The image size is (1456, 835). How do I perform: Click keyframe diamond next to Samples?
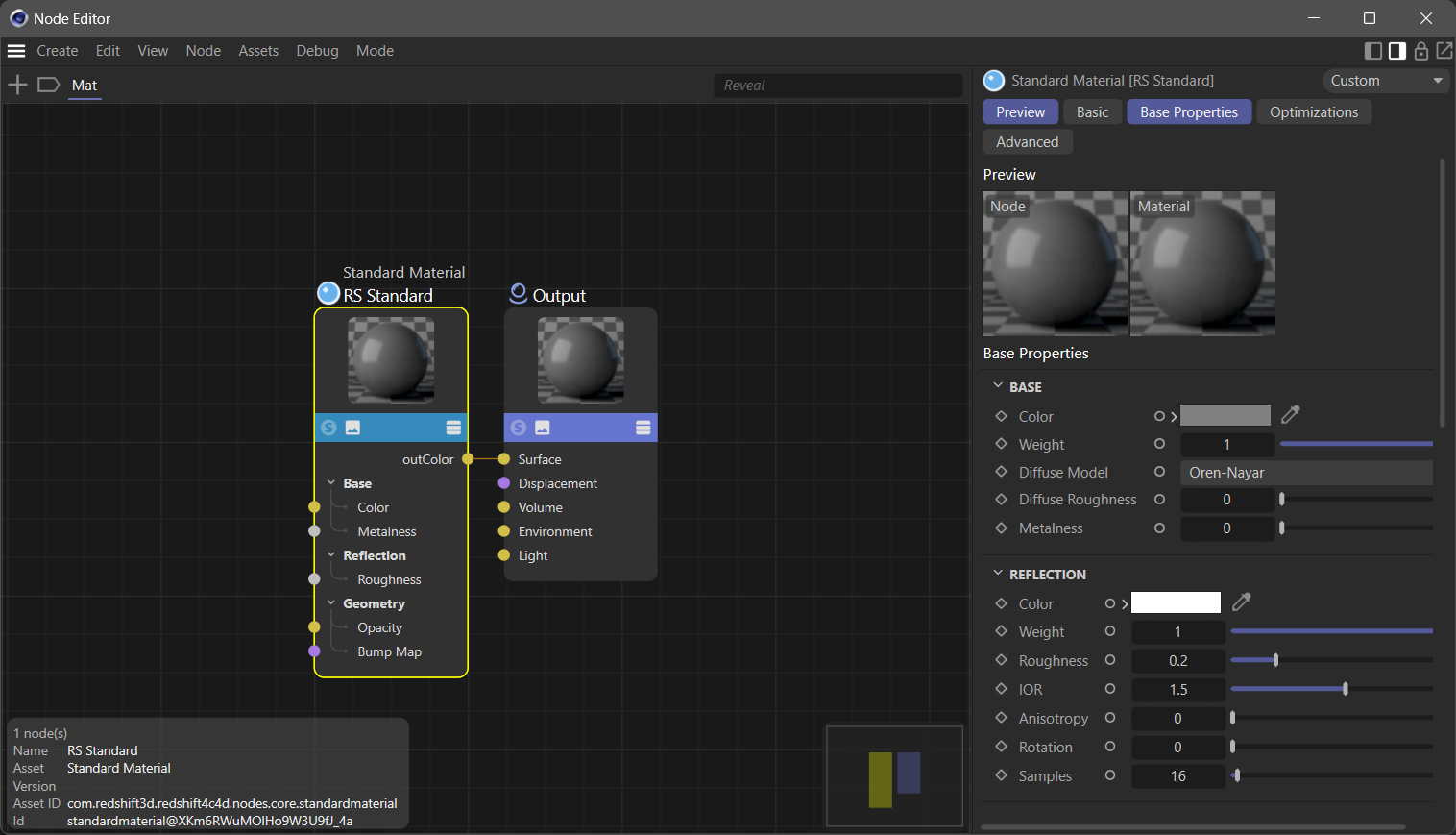tap(1001, 775)
